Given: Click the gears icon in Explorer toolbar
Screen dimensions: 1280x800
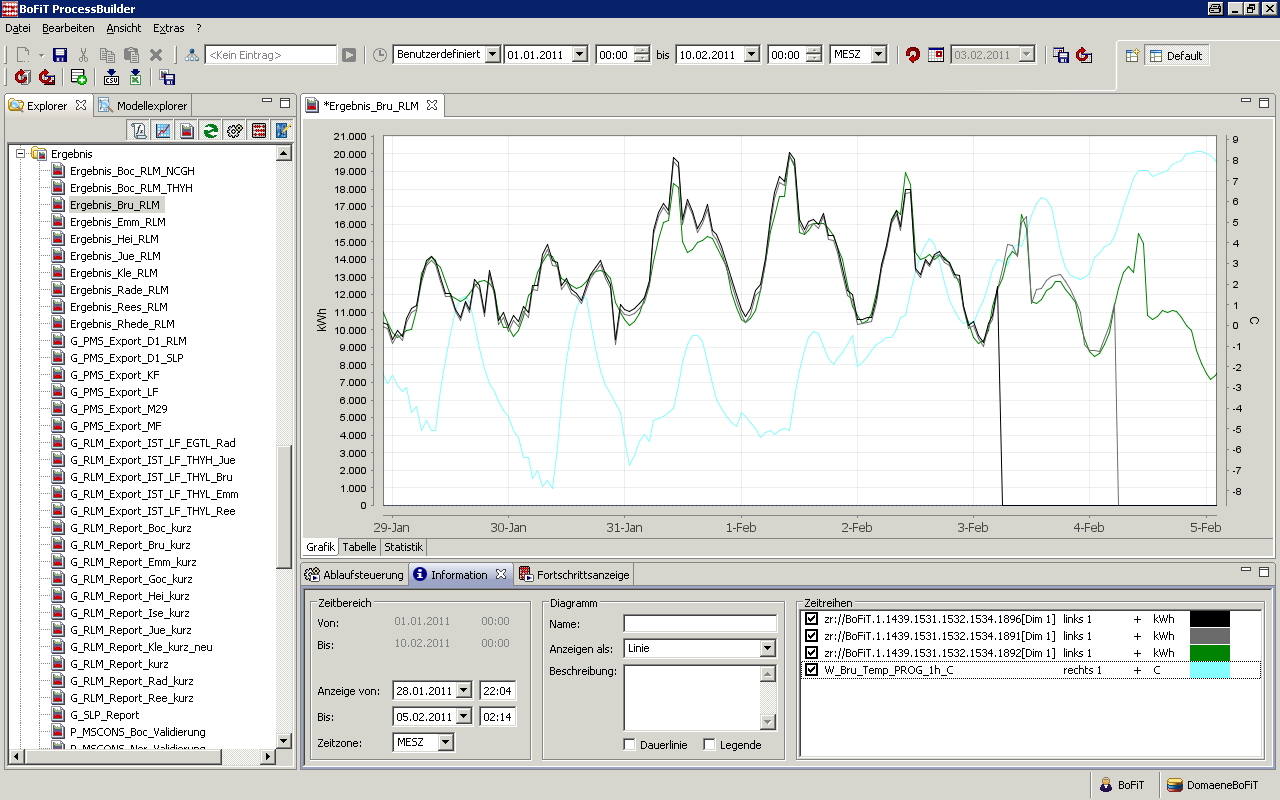Looking at the screenshot, I should [235, 130].
